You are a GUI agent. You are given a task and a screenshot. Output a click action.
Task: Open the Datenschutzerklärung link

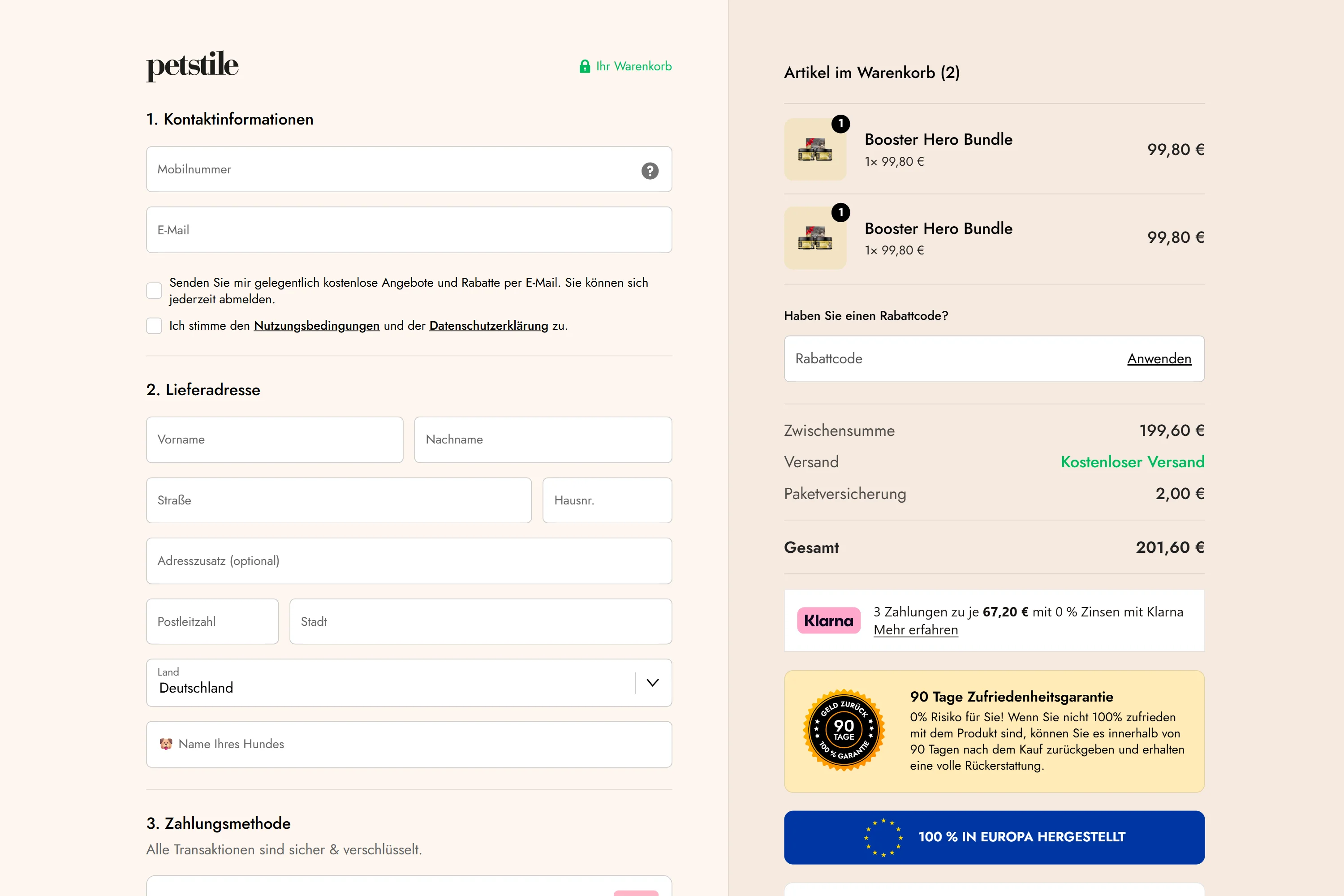pos(489,326)
